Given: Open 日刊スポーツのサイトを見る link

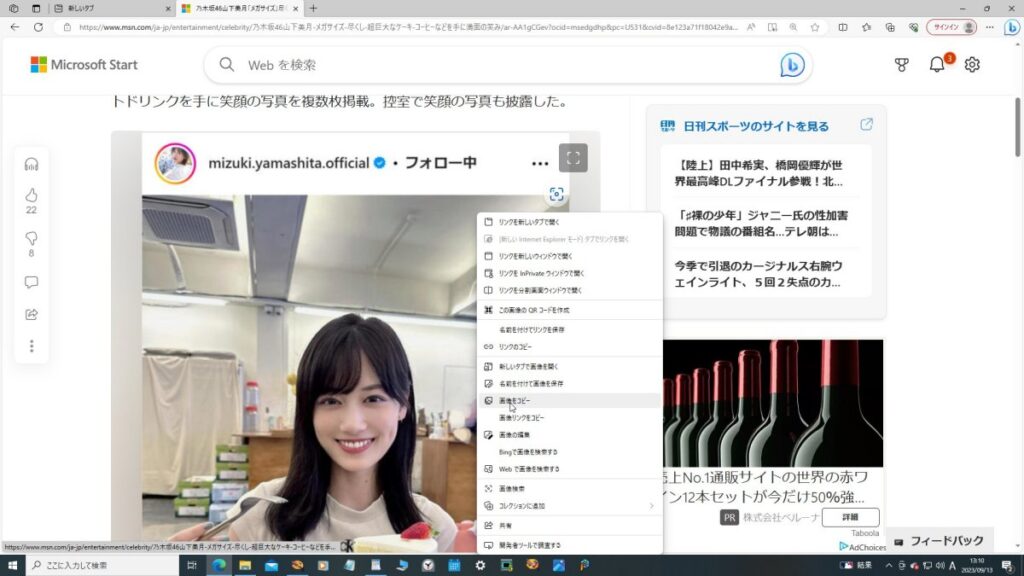Looking at the screenshot, I should coord(756,126).
